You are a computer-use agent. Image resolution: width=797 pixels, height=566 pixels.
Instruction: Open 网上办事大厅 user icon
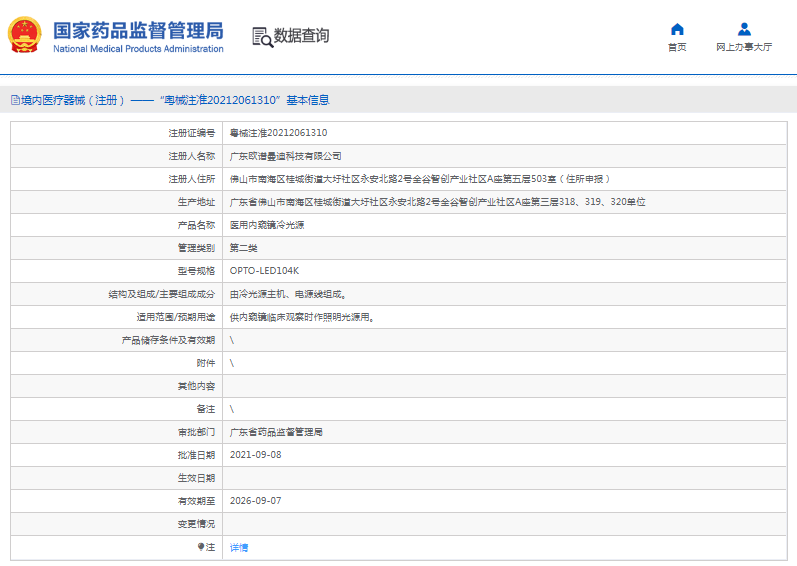pos(744,29)
